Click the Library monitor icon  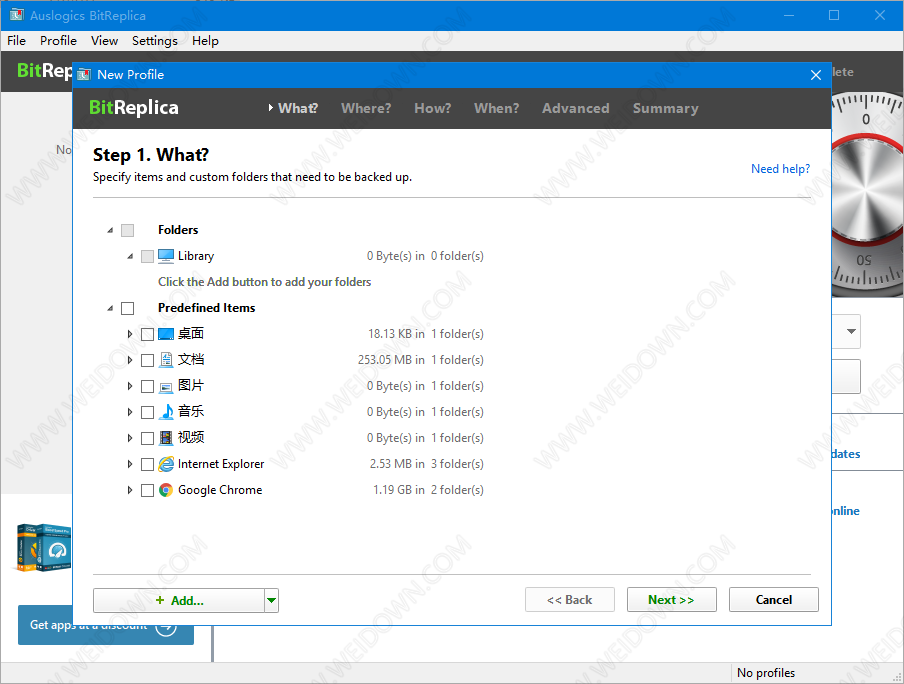(166, 256)
